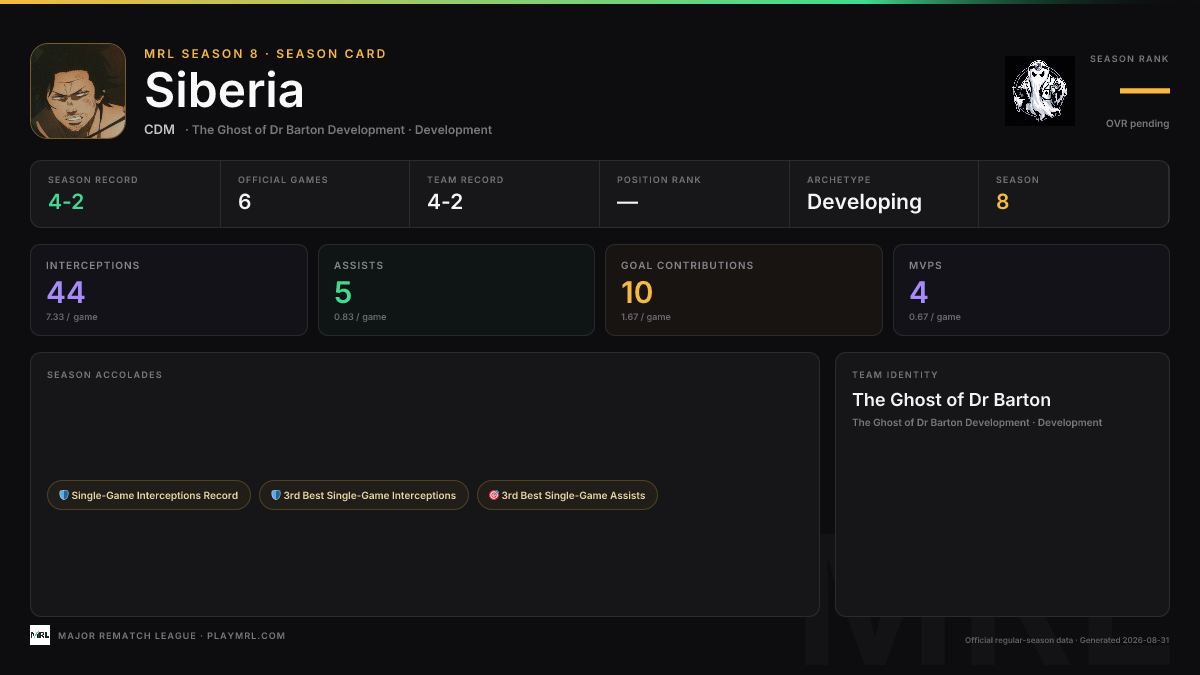Click the Interceptions total 44
The image size is (1200, 675).
click(66, 293)
